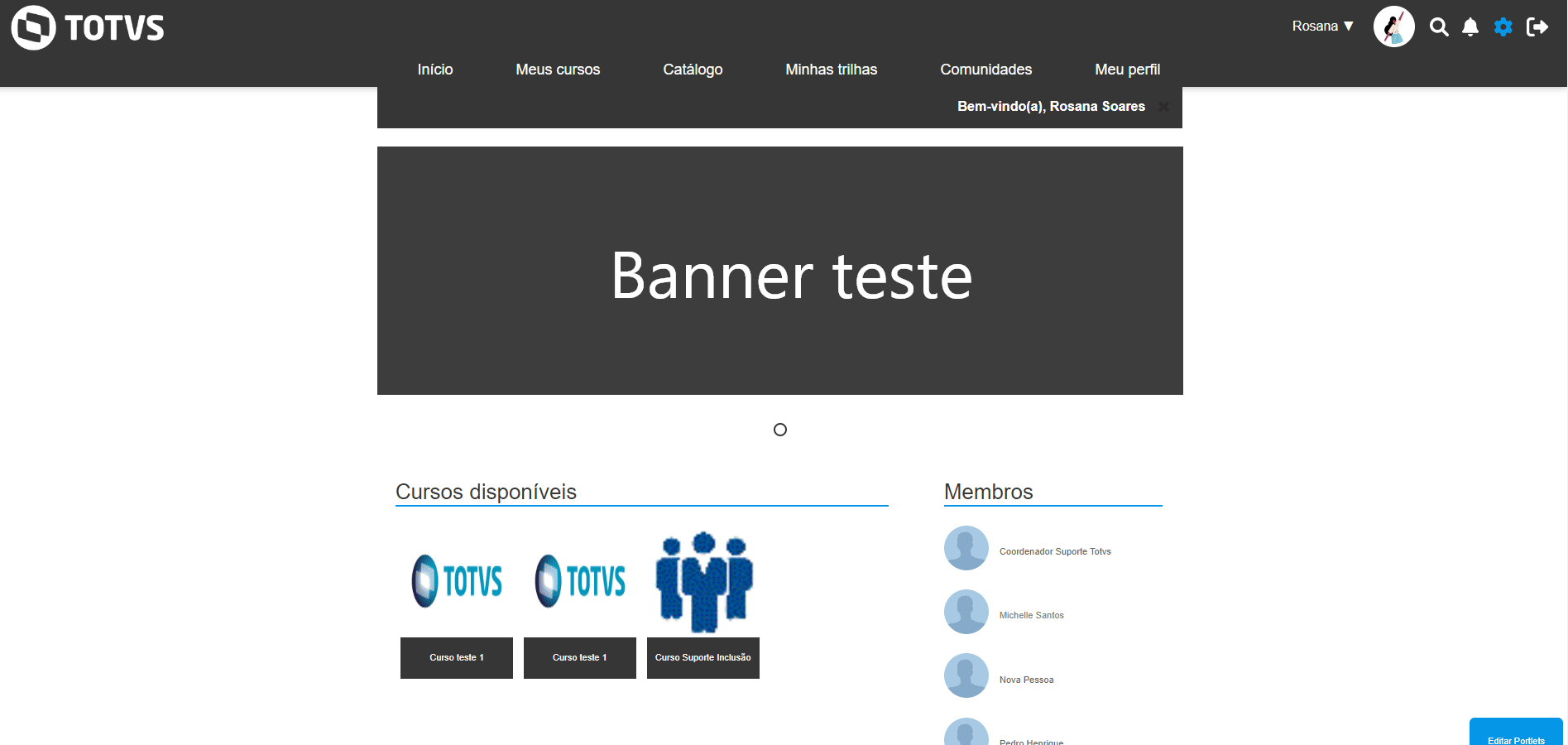Open settings gear icon
This screenshot has width=1568, height=745.
[1503, 27]
